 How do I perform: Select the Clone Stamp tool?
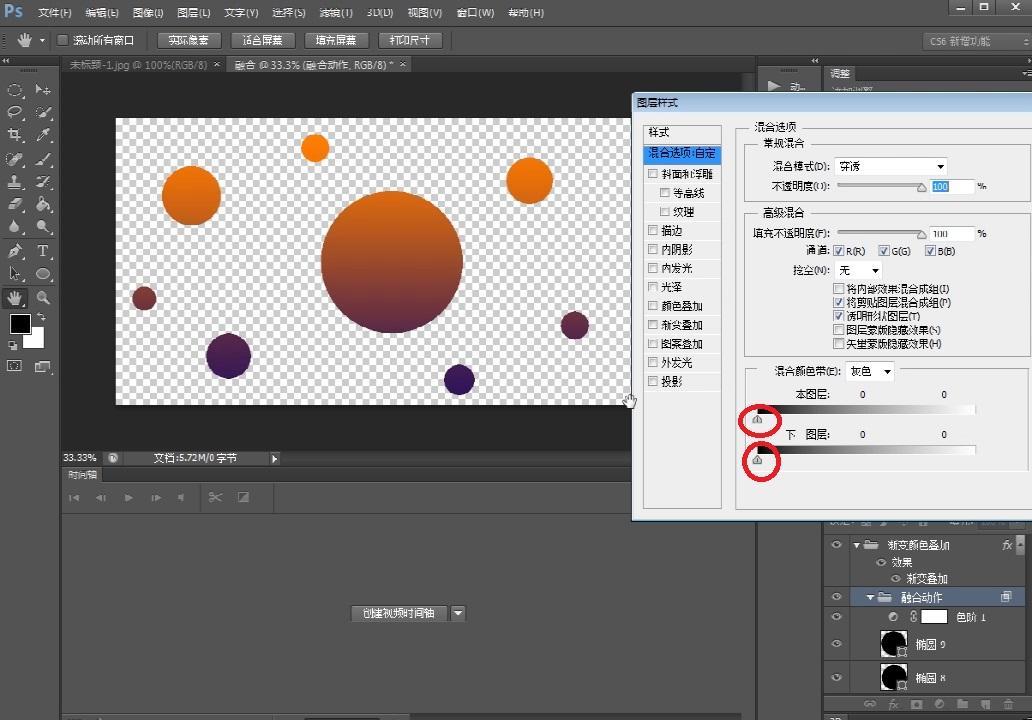pyautogui.click(x=15, y=182)
